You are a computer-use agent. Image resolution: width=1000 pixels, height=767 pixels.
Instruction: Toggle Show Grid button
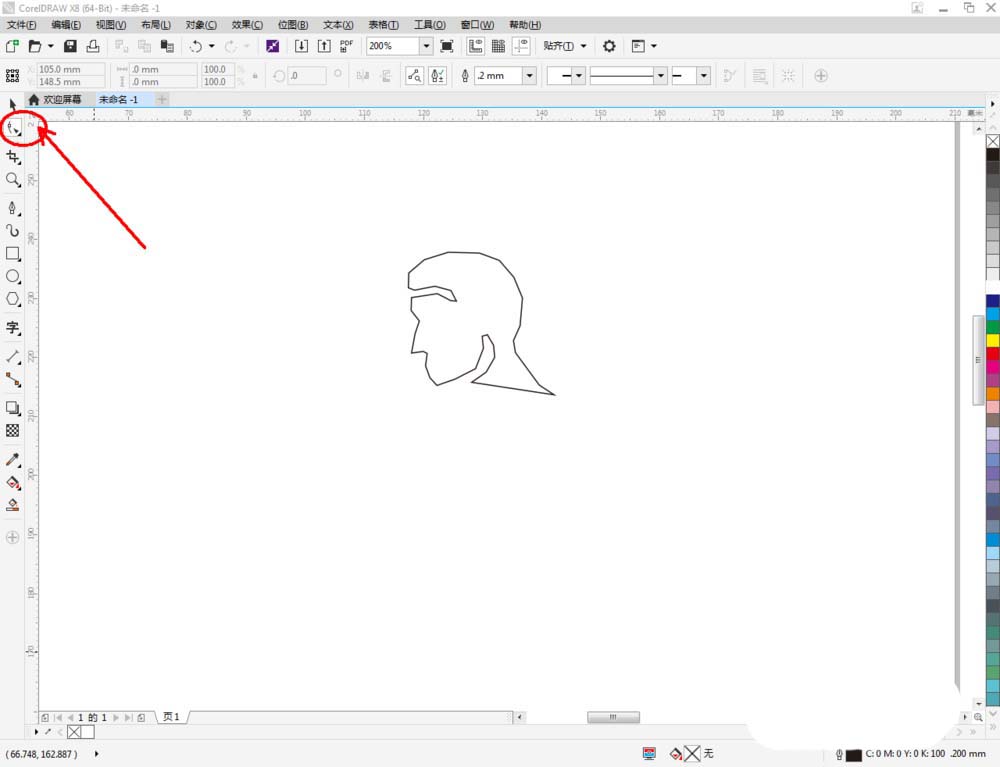pyautogui.click(x=498, y=46)
